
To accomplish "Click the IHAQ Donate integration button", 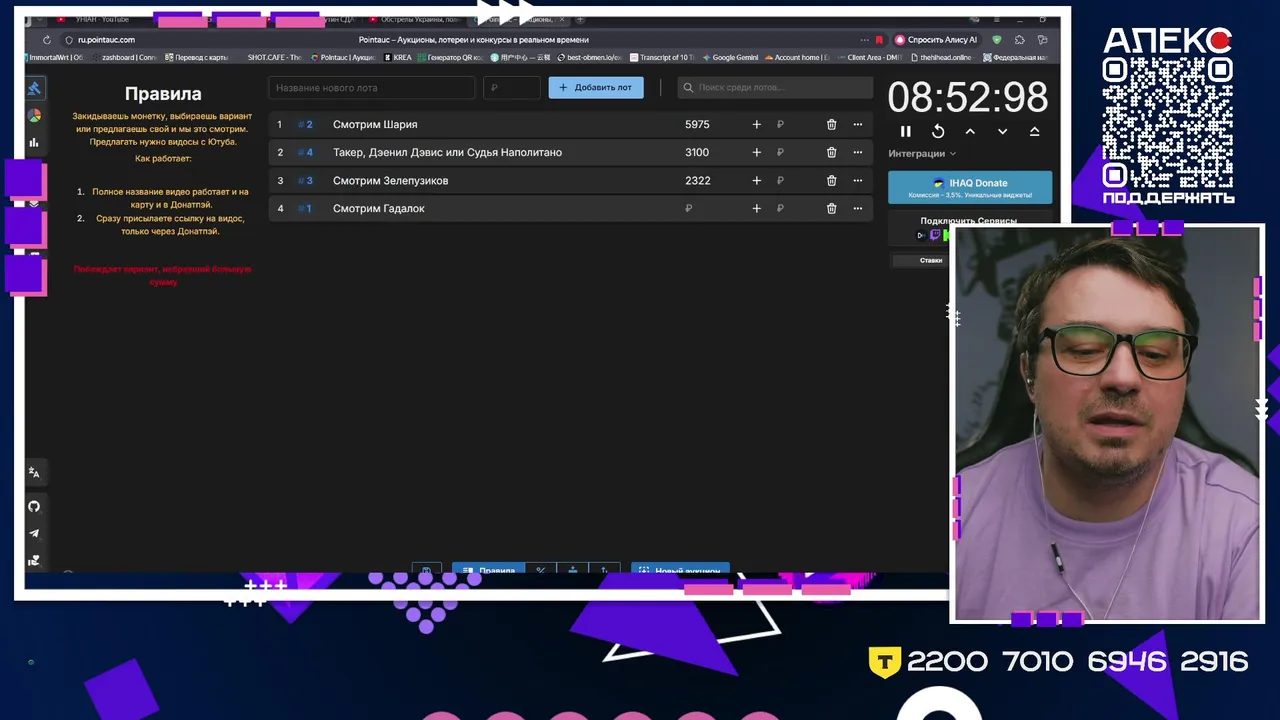I will pos(970,187).
